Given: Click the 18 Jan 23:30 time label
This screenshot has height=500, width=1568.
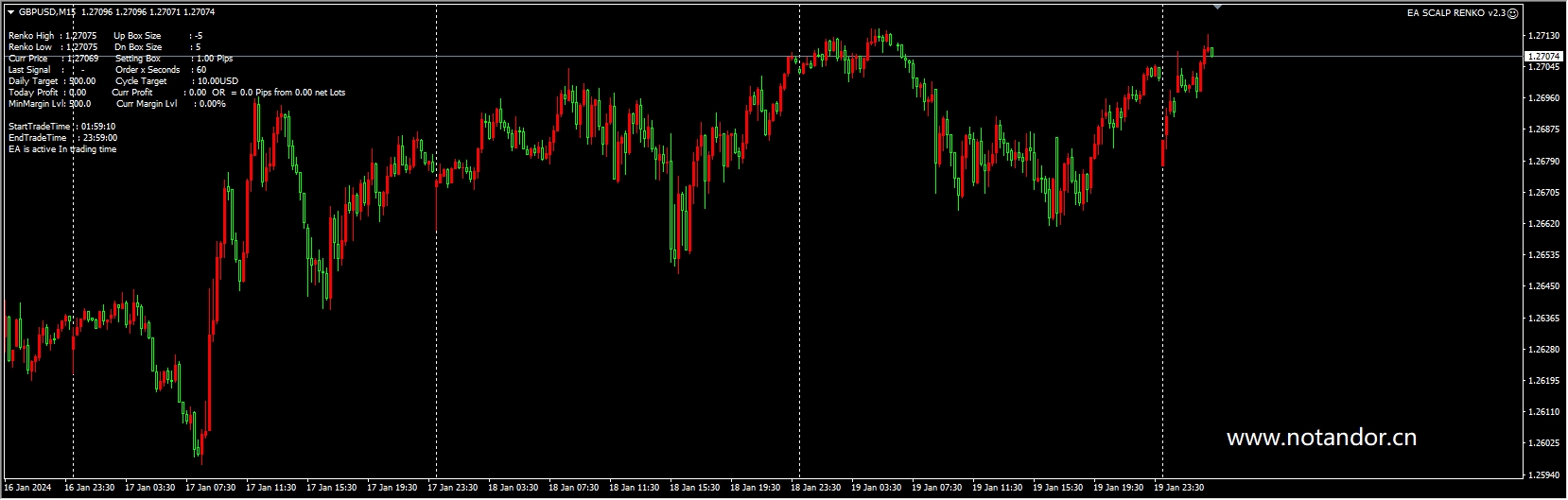Looking at the screenshot, I should pos(816,488).
